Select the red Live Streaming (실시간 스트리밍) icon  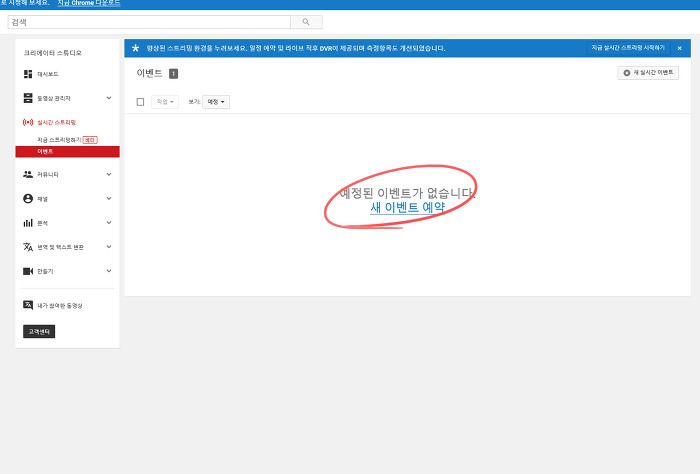pyautogui.click(x=28, y=122)
